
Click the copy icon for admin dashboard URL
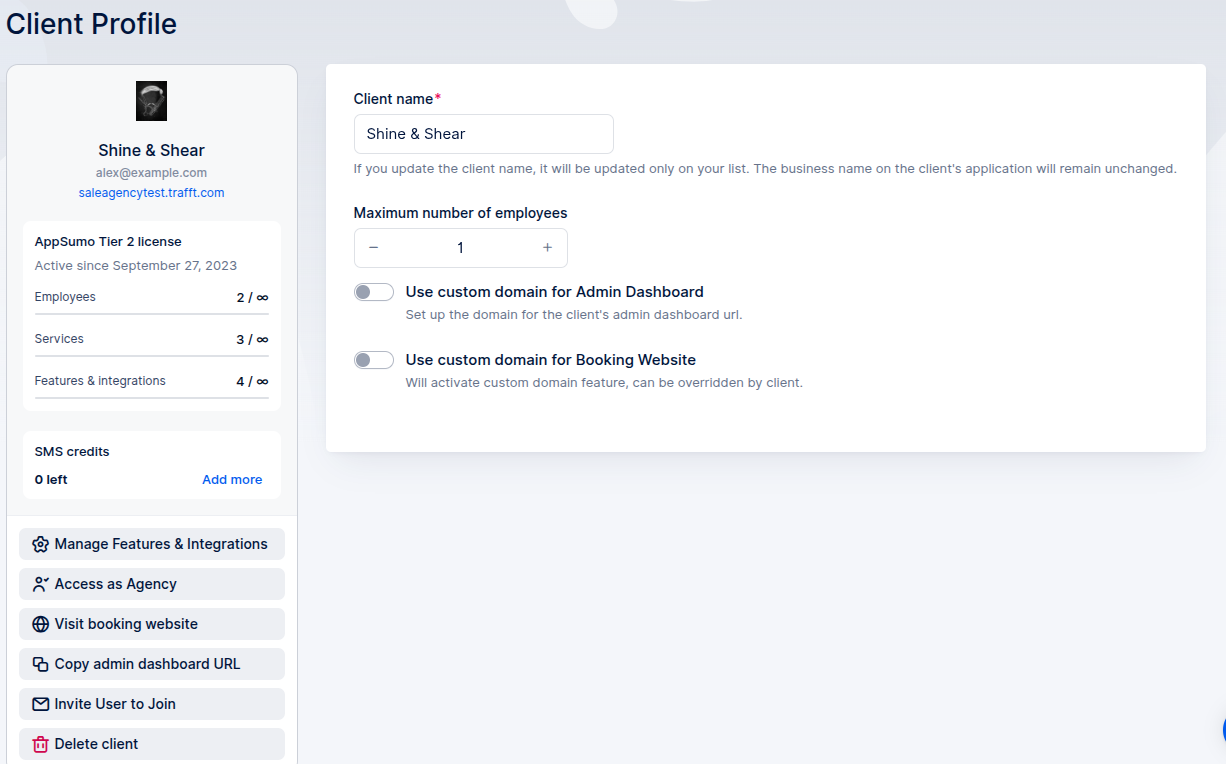click(x=40, y=664)
